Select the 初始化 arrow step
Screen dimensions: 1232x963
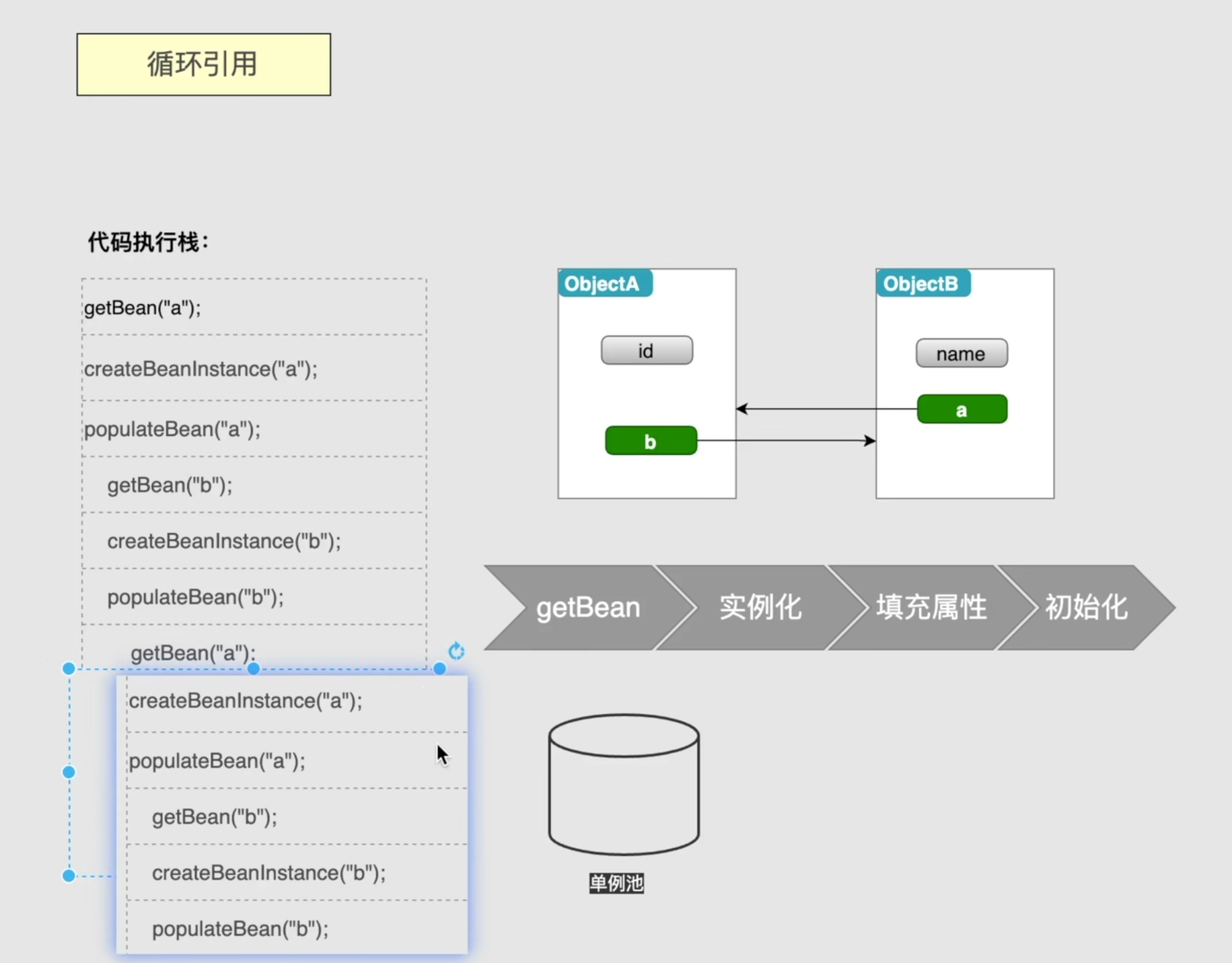[1086, 607]
